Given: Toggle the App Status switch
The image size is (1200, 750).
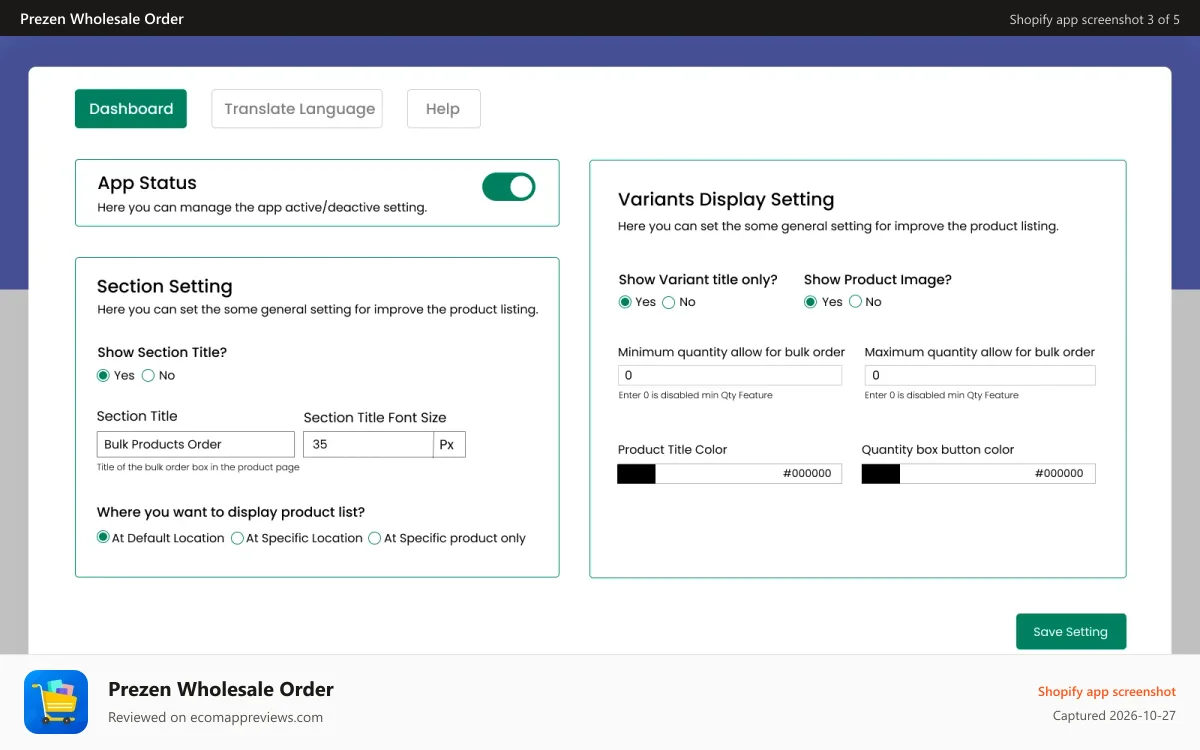Looking at the screenshot, I should tap(509, 187).
